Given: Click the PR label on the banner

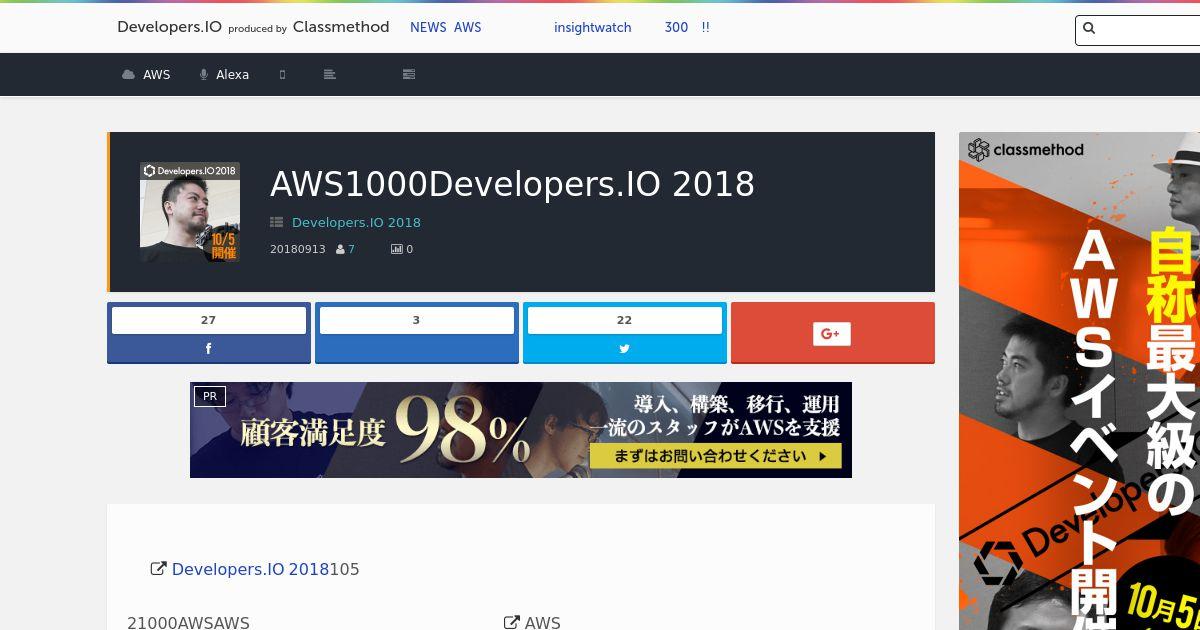Looking at the screenshot, I should click(210, 397).
